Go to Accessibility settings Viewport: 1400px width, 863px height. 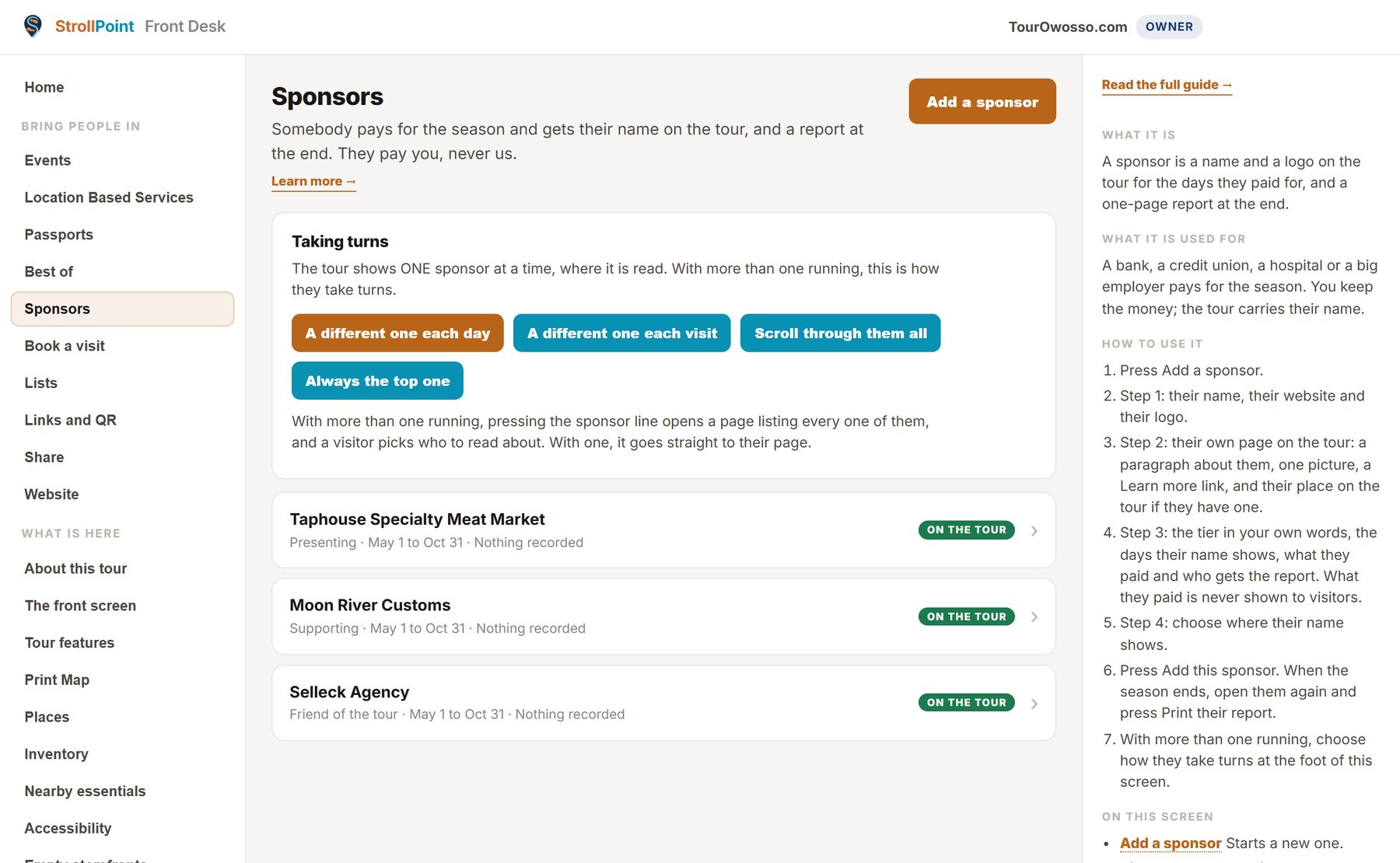point(68,828)
